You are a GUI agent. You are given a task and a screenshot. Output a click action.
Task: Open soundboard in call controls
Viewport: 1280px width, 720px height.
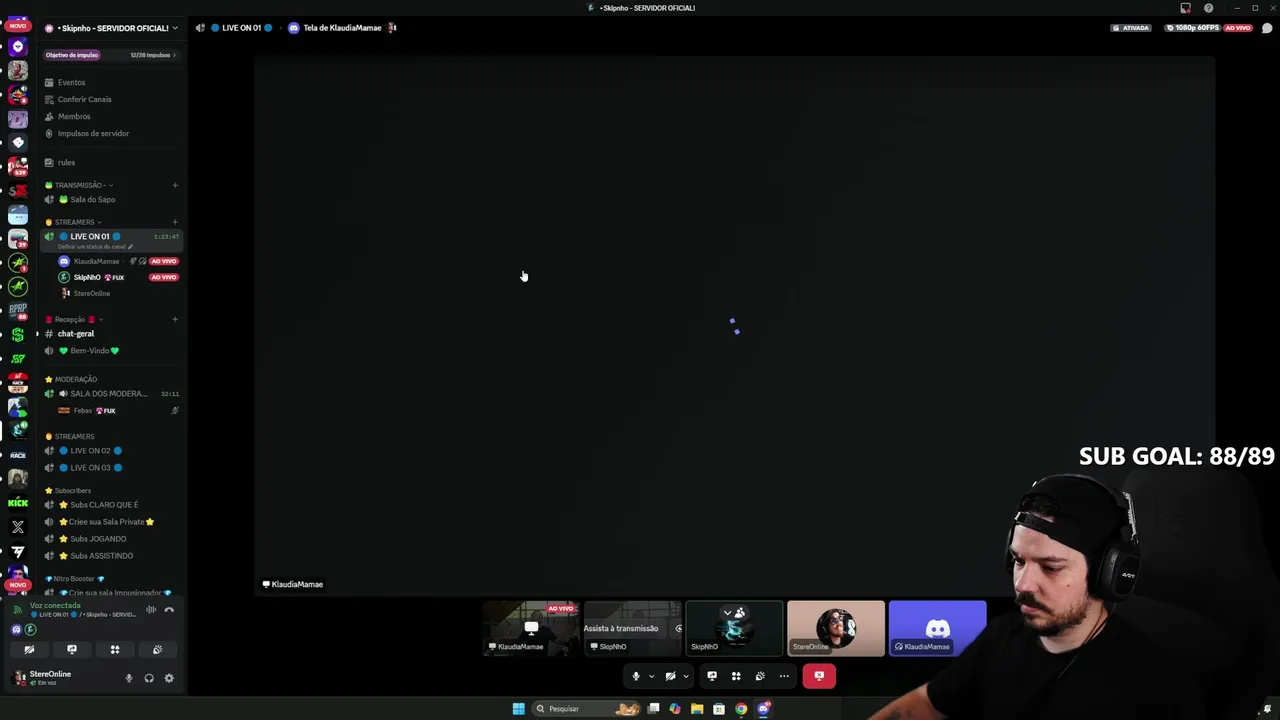[760, 676]
